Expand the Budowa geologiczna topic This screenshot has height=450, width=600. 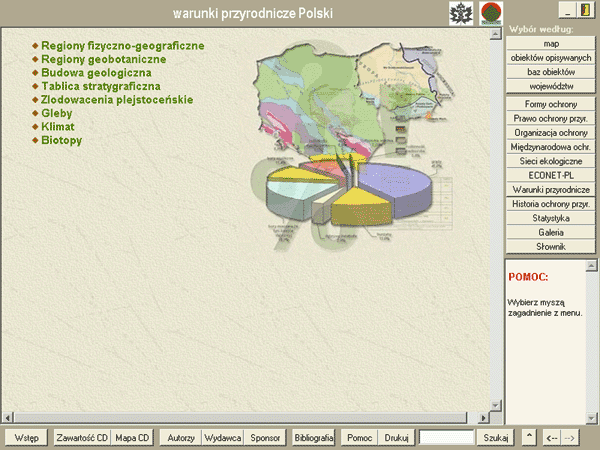96,73
